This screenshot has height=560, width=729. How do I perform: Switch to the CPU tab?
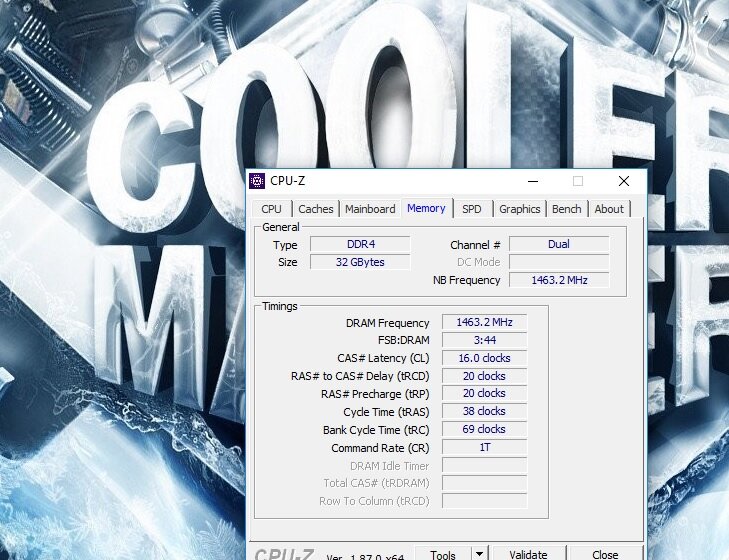pos(272,209)
